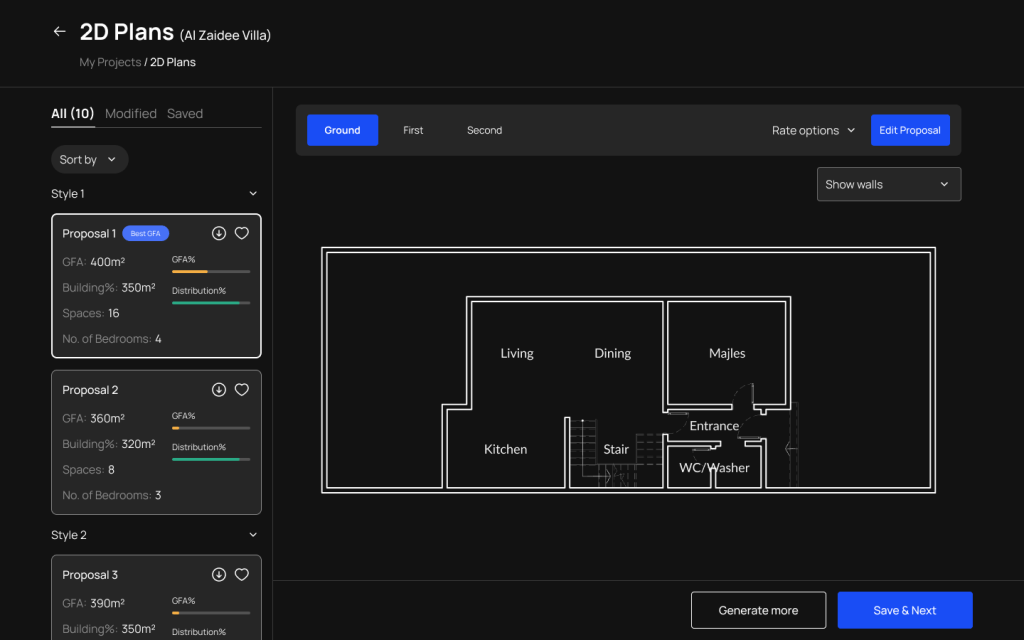Image resolution: width=1024 pixels, height=640 pixels.
Task: Click the back arrow beside 2D Plans
Action: pyautogui.click(x=59, y=32)
